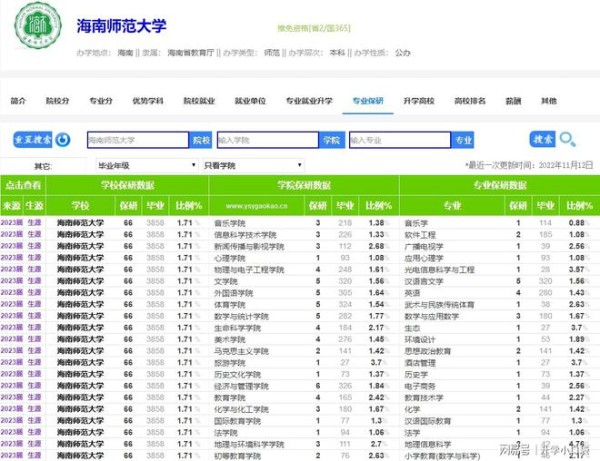
Task: Click the 海南师范大学 page title
Action: pyautogui.click(x=121, y=26)
